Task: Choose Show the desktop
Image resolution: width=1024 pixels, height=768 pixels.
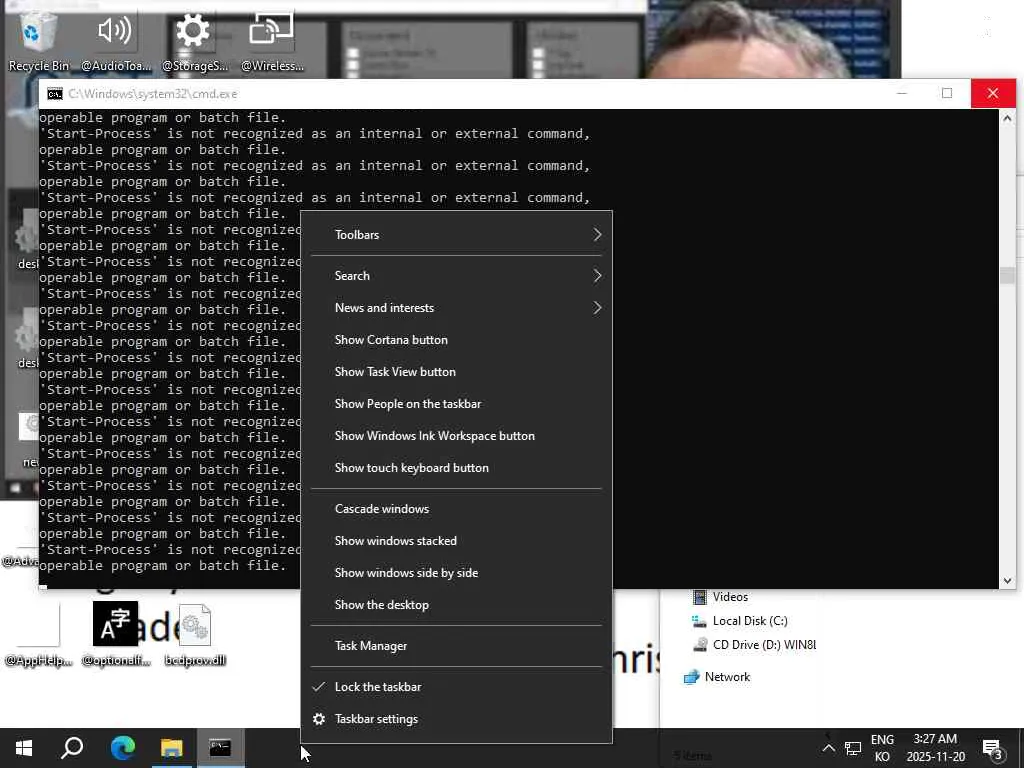Action: (456, 605)
